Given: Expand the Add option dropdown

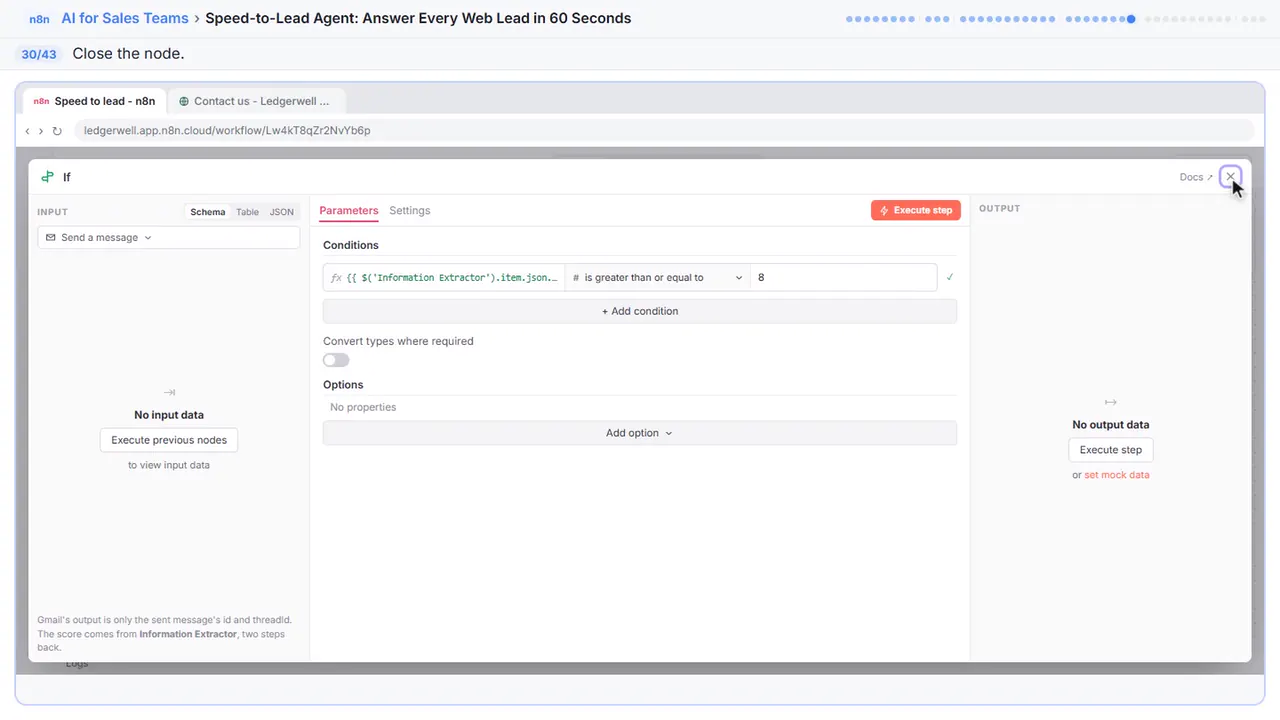Looking at the screenshot, I should point(640,433).
